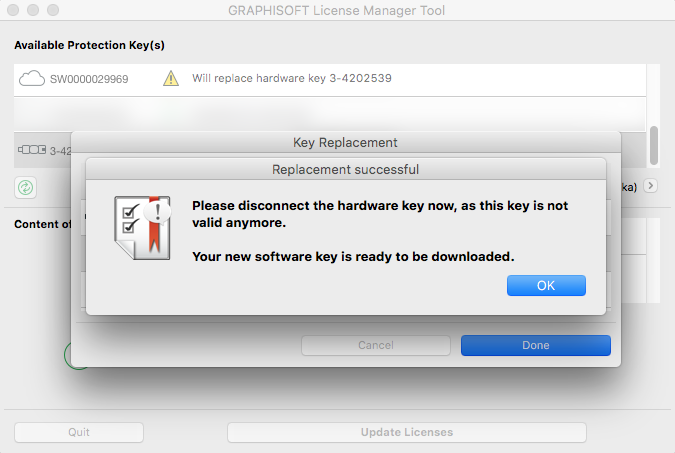This screenshot has width=675, height=453.
Task: Click the yellow warning triangle icon
Action: tap(171, 78)
